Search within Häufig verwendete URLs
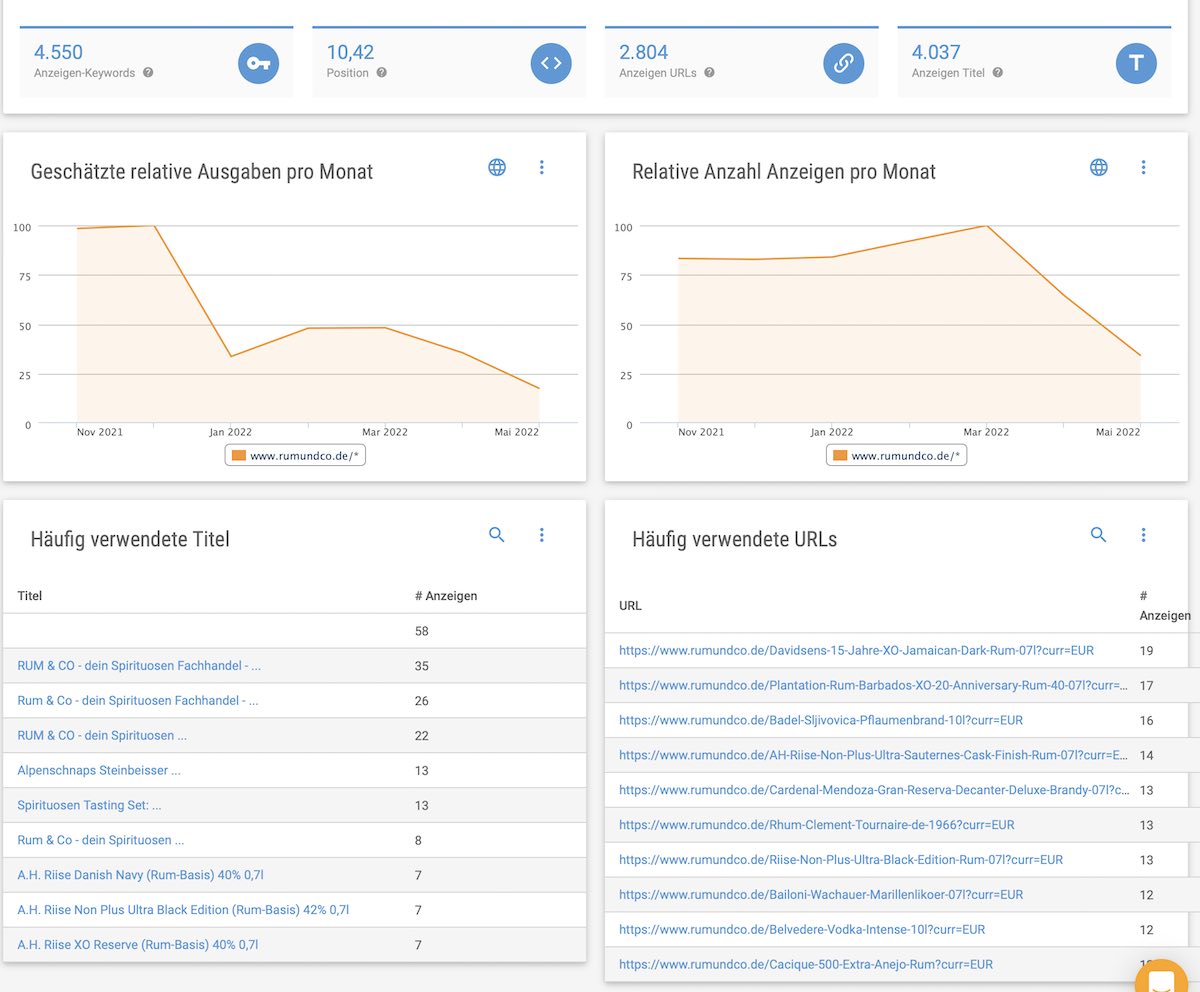 [1099, 535]
